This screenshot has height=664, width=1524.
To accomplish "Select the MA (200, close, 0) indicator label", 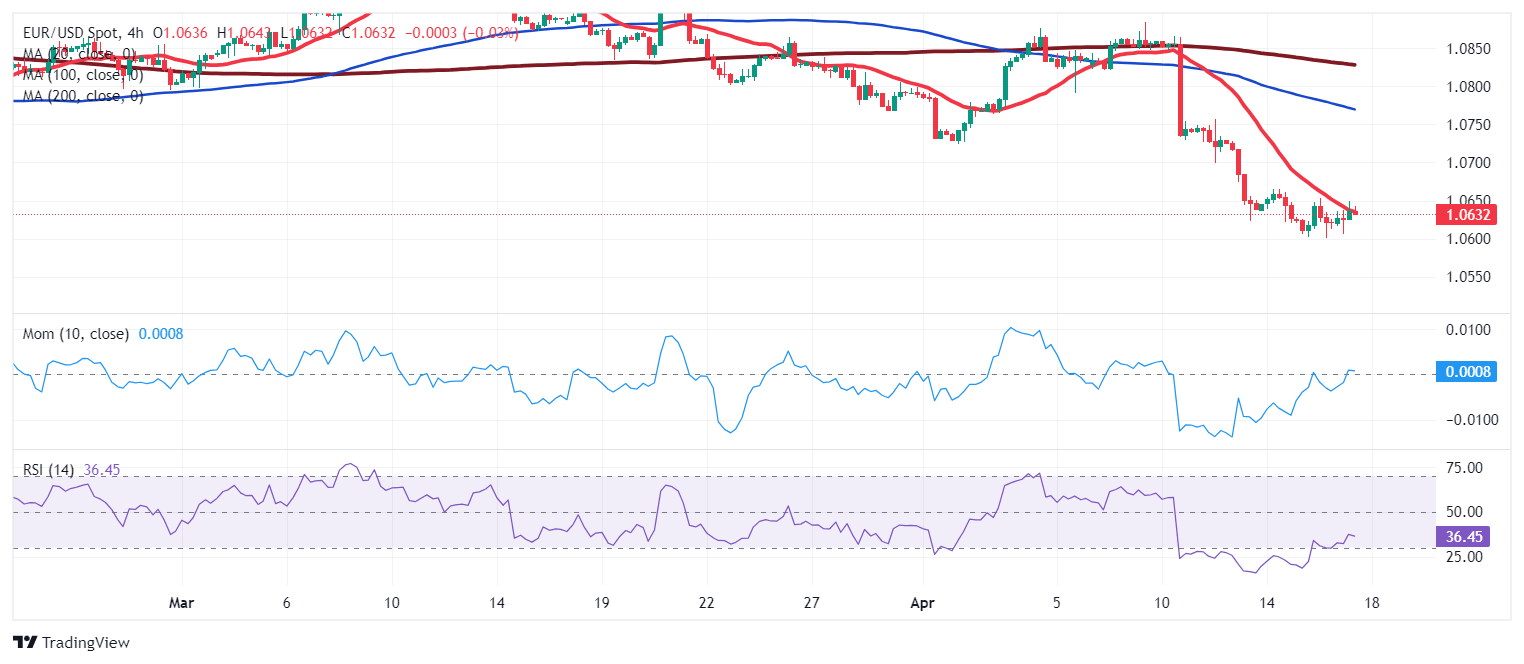I will [x=82, y=96].
